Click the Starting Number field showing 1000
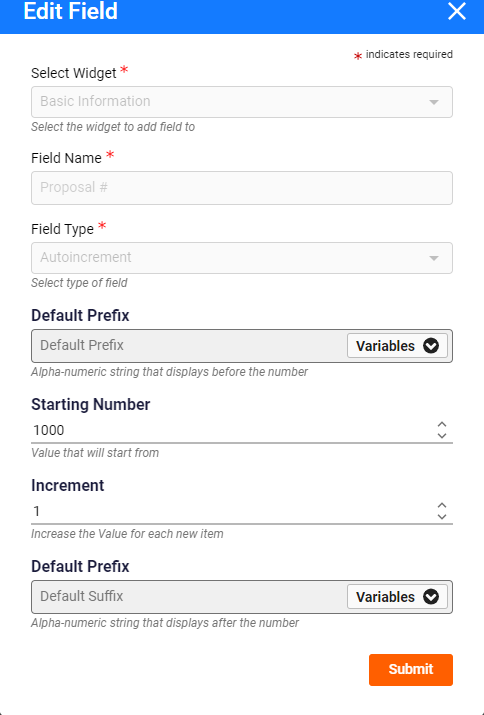This screenshot has height=715, width=484. [233, 430]
